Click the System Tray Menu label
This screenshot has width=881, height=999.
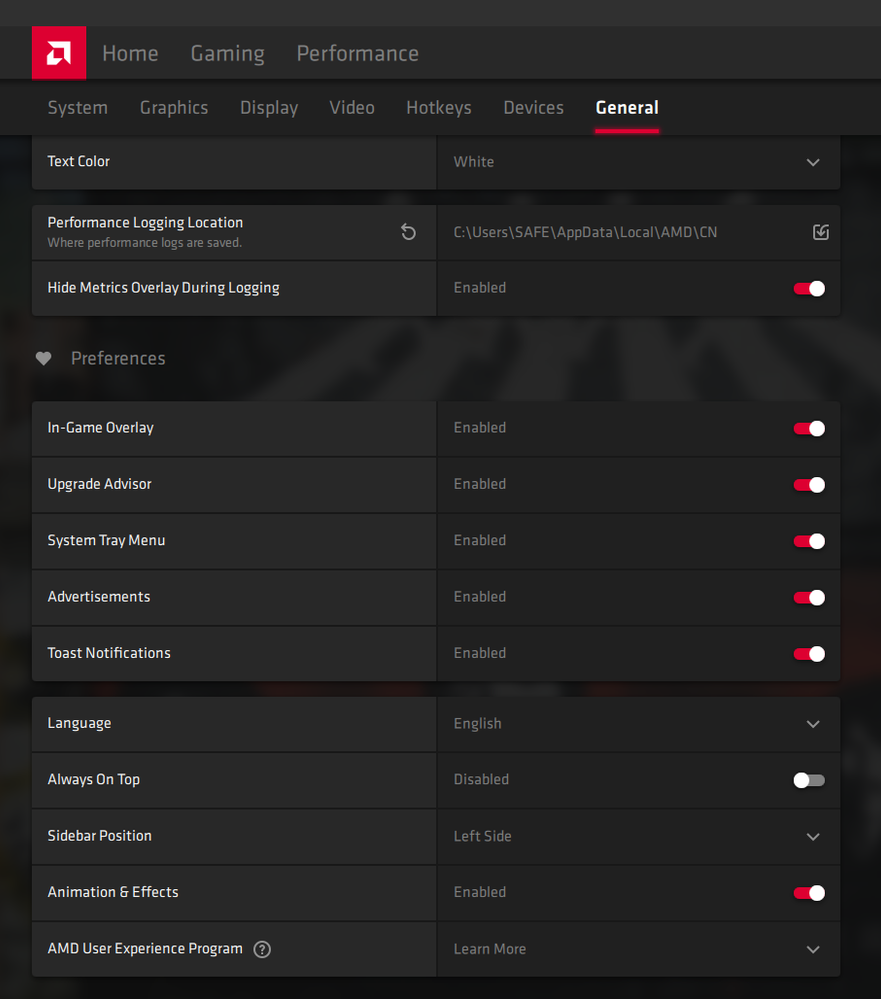106,540
